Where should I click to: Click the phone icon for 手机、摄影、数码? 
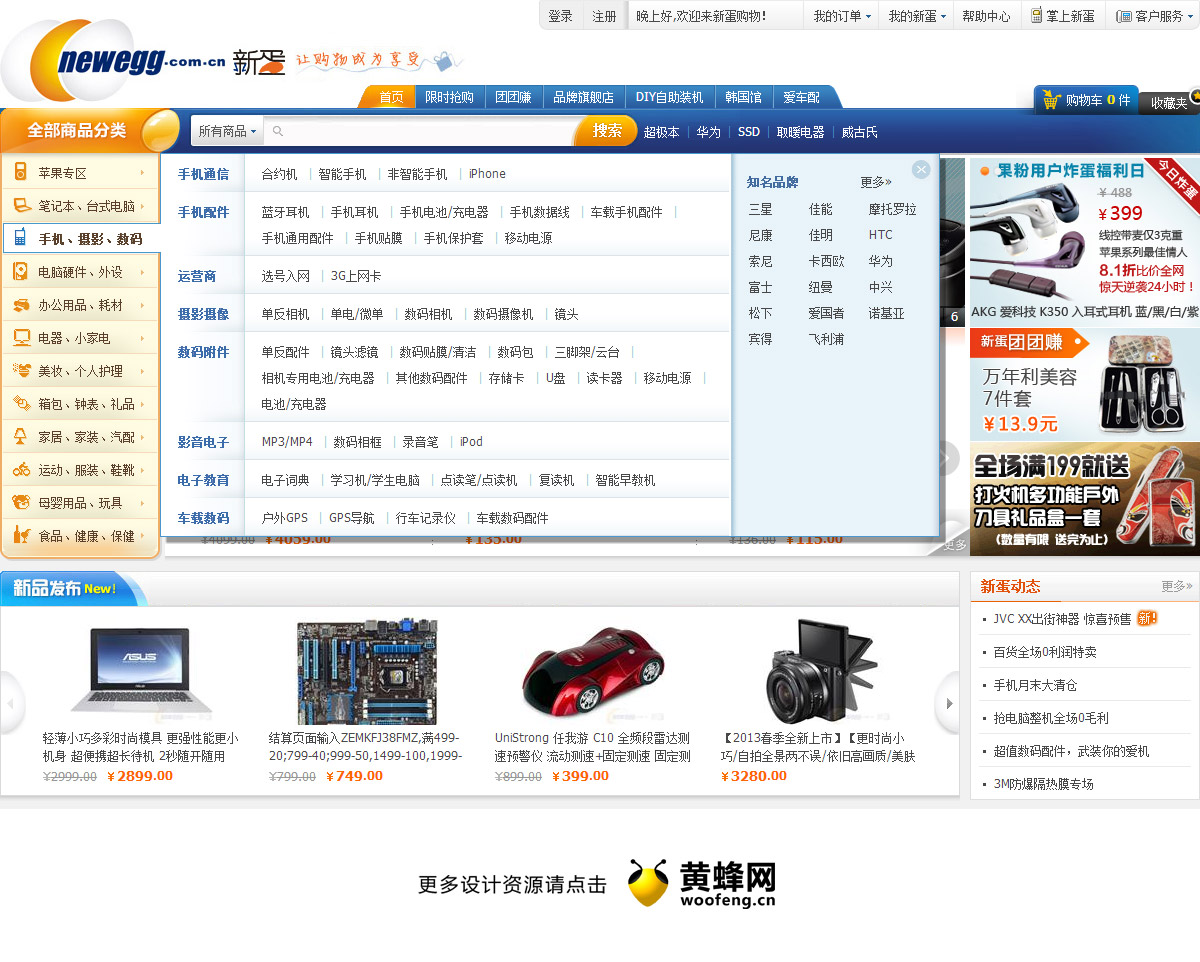20,238
